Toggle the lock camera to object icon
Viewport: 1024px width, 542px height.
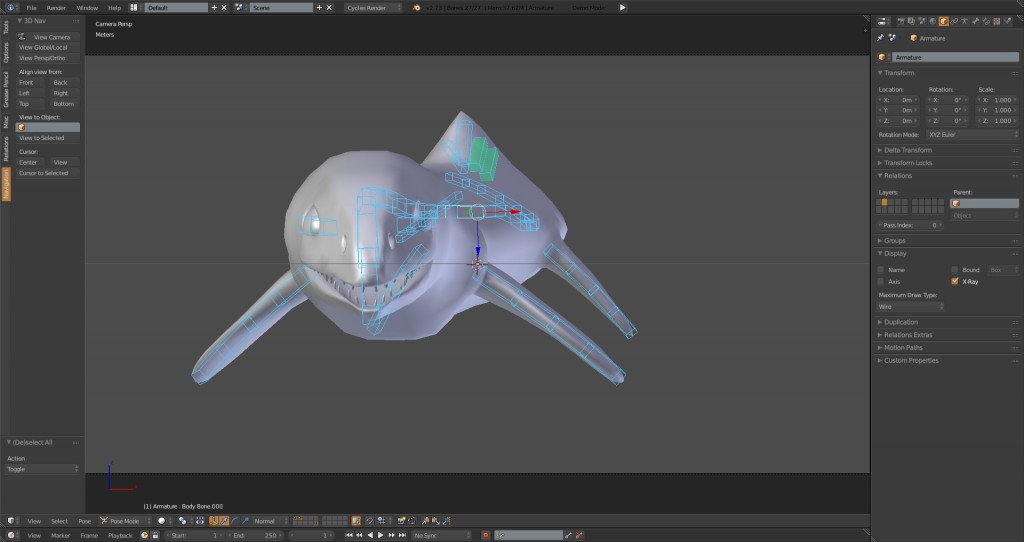pyautogui.click(x=356, y=520)
